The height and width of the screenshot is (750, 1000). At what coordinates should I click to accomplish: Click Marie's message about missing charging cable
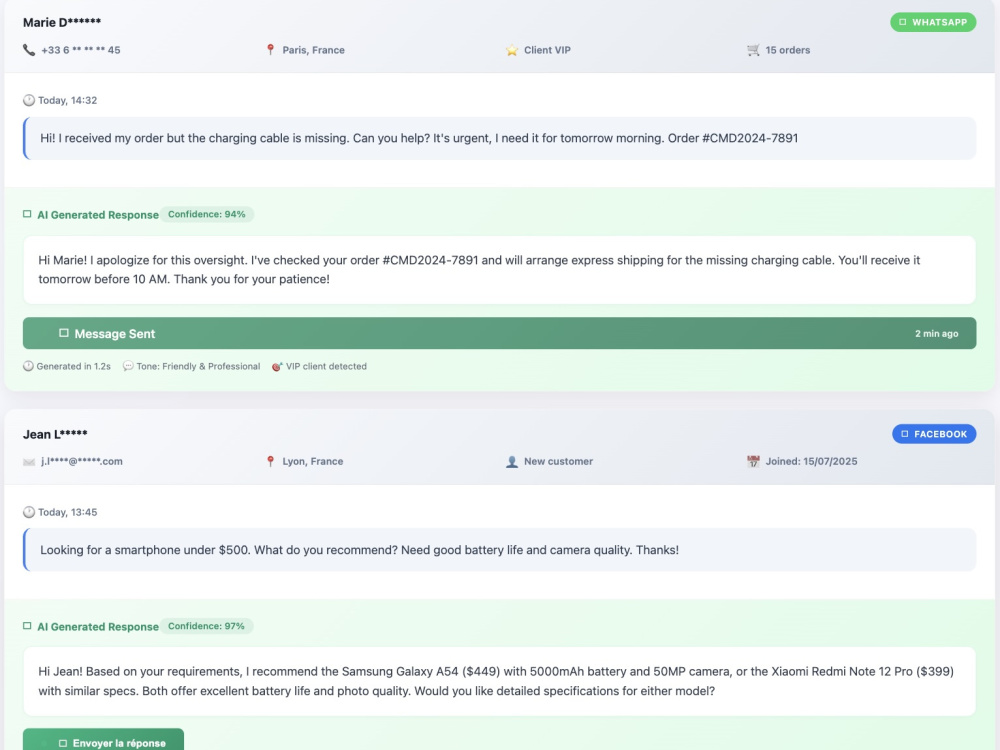pos(499,138)
